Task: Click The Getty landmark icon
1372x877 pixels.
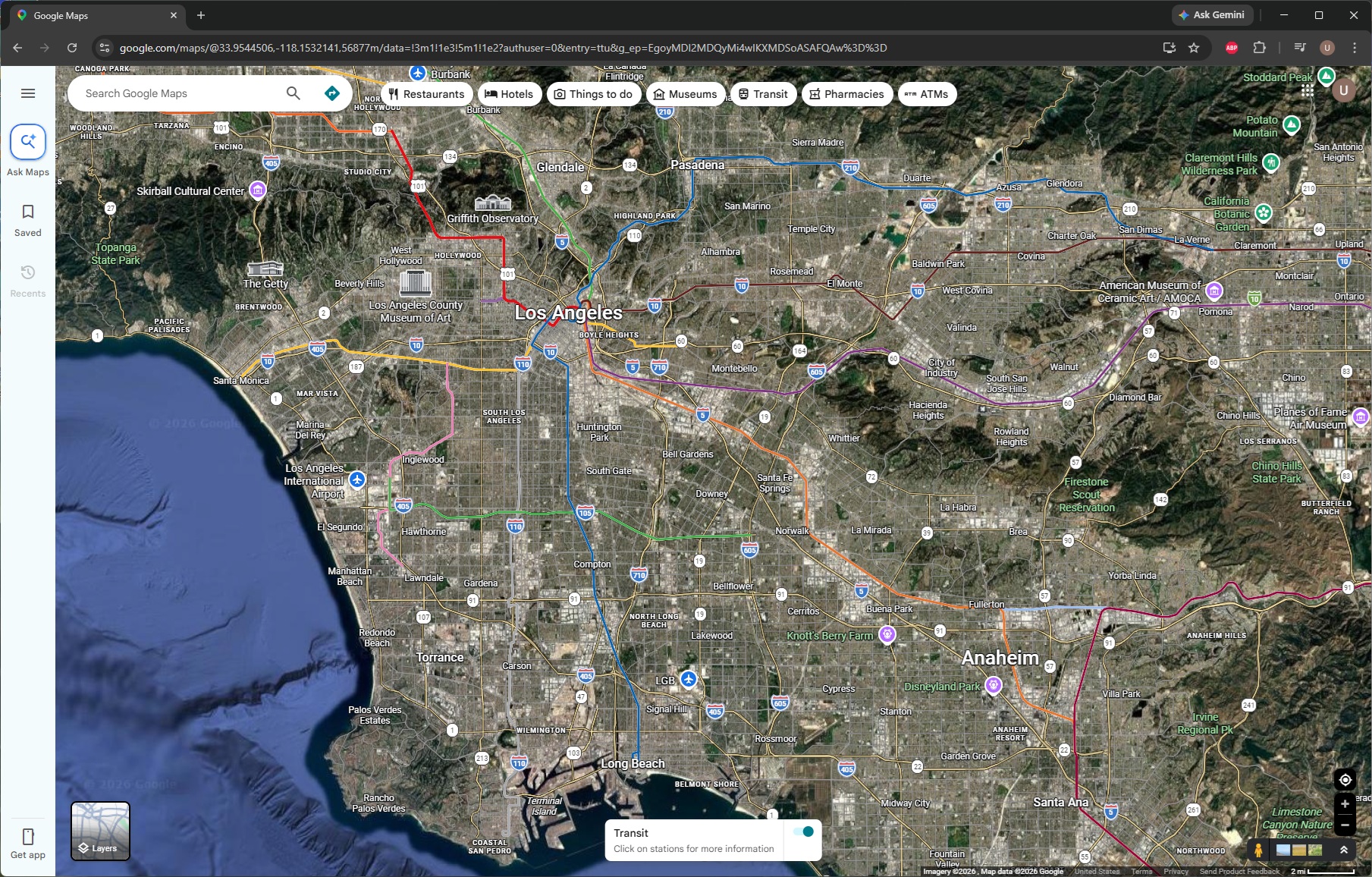Action: coord(265,269)
